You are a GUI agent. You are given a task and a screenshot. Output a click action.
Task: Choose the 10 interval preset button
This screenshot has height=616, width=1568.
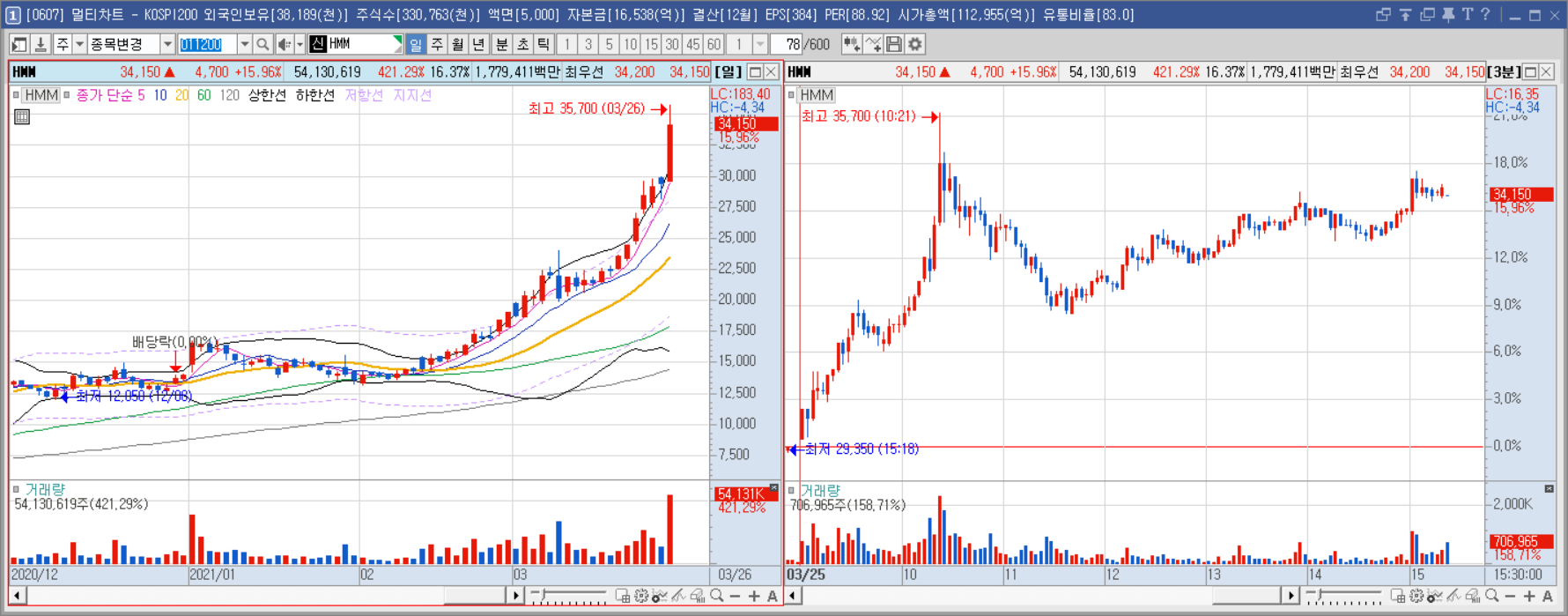631,44
